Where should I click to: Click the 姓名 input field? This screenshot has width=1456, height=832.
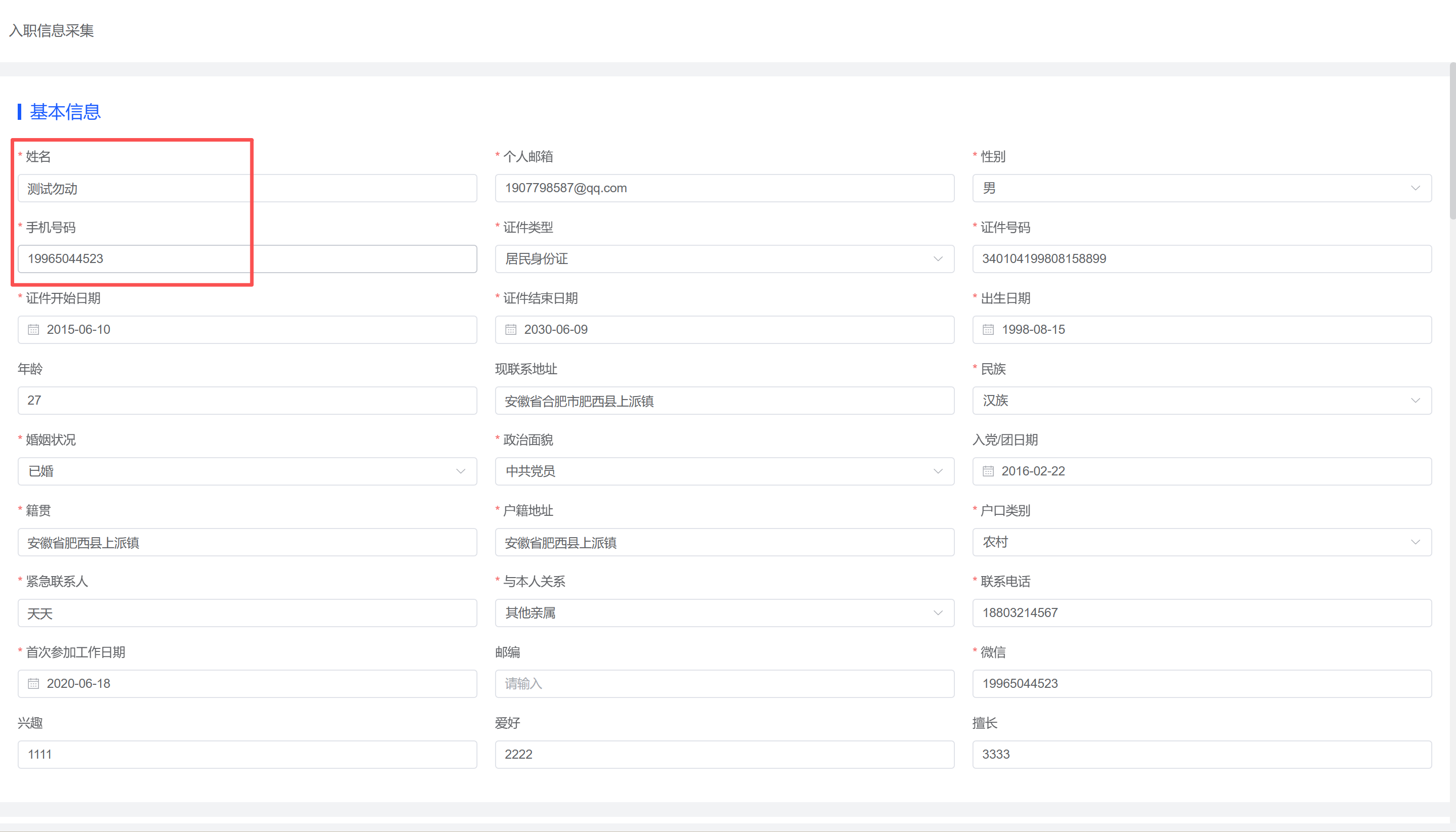[247, 188]
